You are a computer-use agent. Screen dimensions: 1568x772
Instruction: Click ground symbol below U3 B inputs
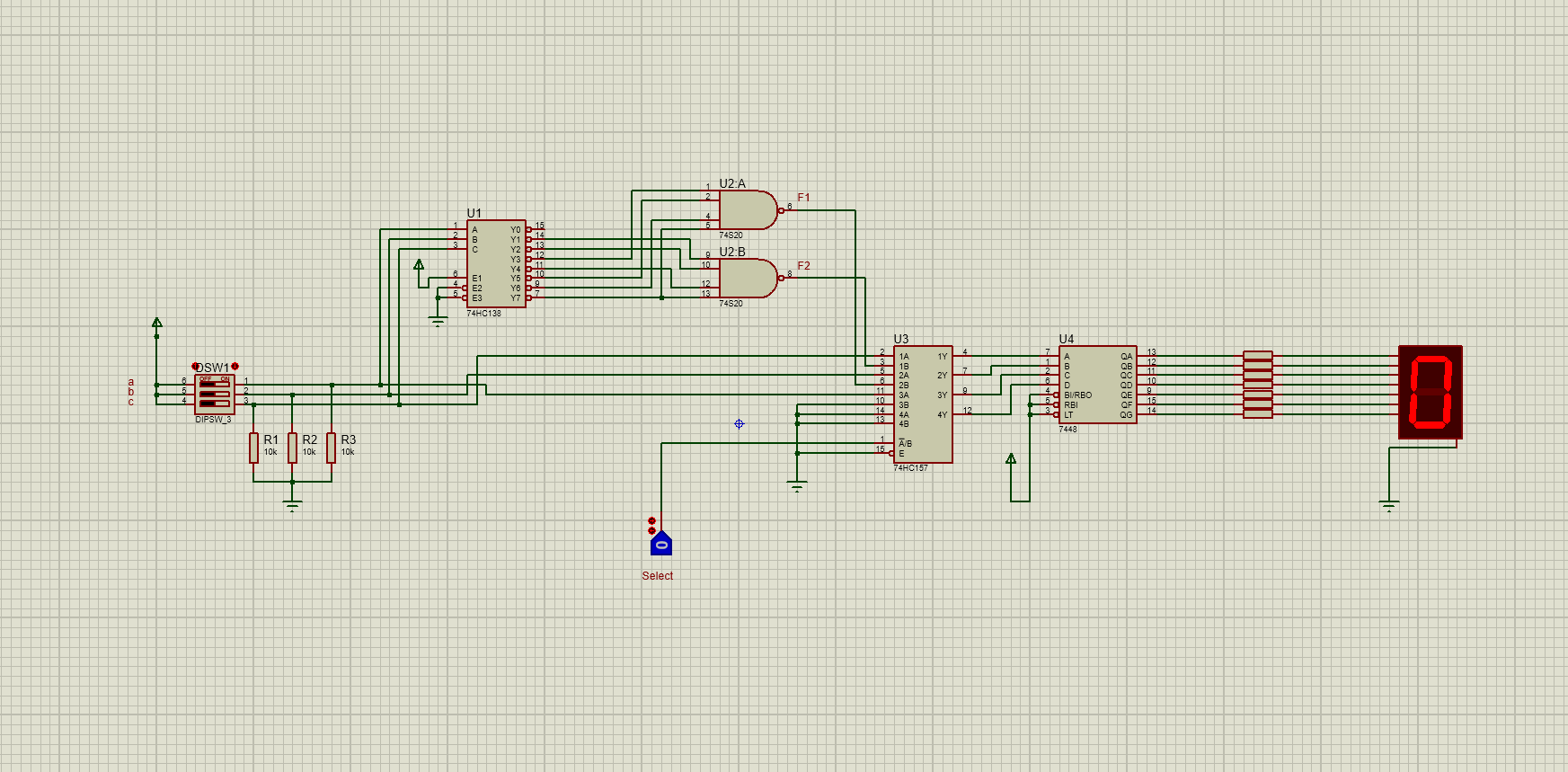coord(797,486)
